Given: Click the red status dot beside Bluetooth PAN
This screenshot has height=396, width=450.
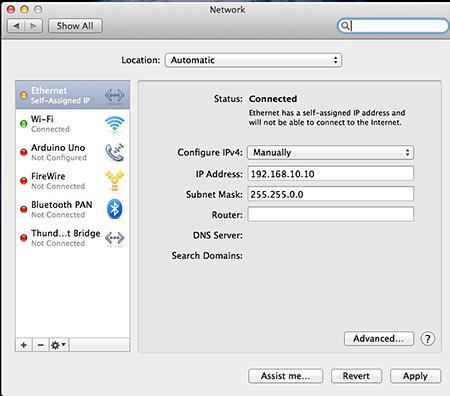Looking at the screenshot, I should (24, 209).
